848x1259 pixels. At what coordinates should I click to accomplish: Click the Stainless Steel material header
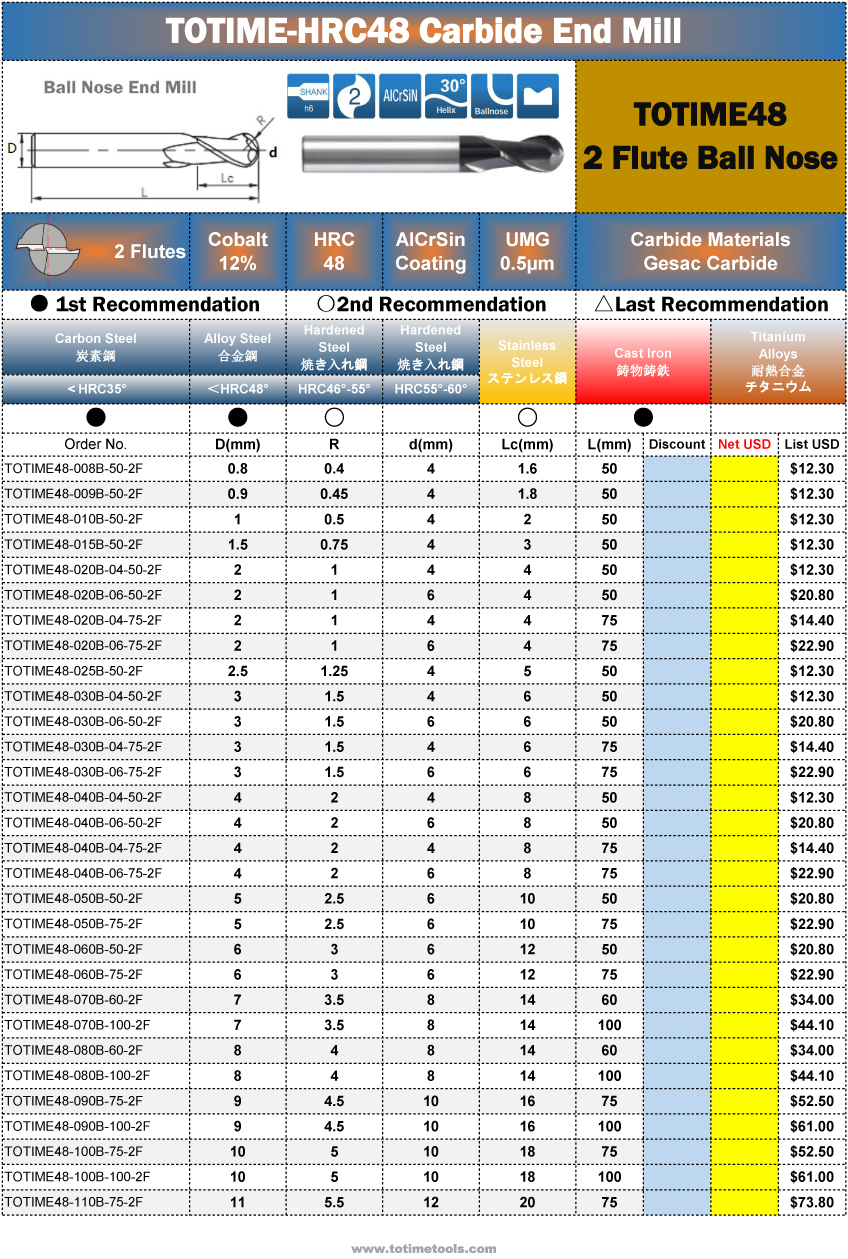click(x=527, y=362)
